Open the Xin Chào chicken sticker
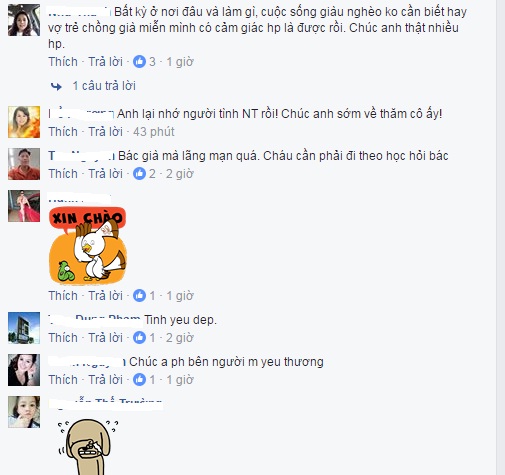Viewport: 505px width, 475px height. pos(88,246)
